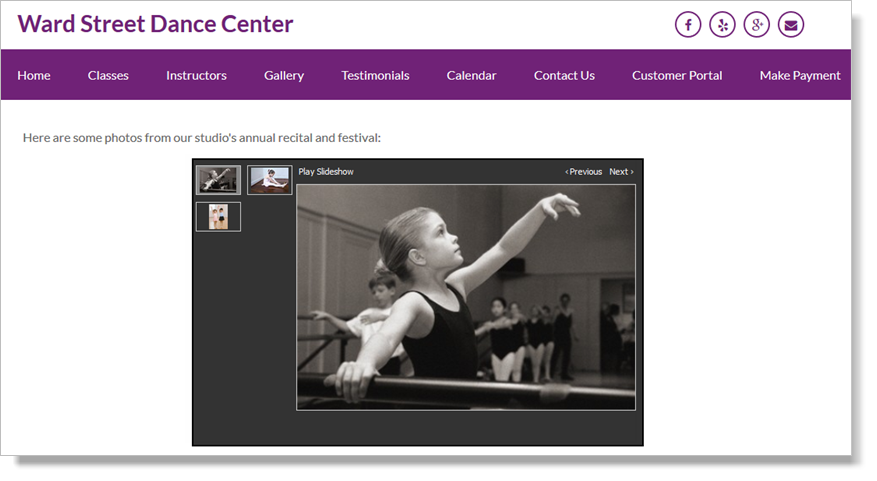Viewport: 877px width, 481px height.
Task: Select Gallery in the navigation bar
Action: 284,76
